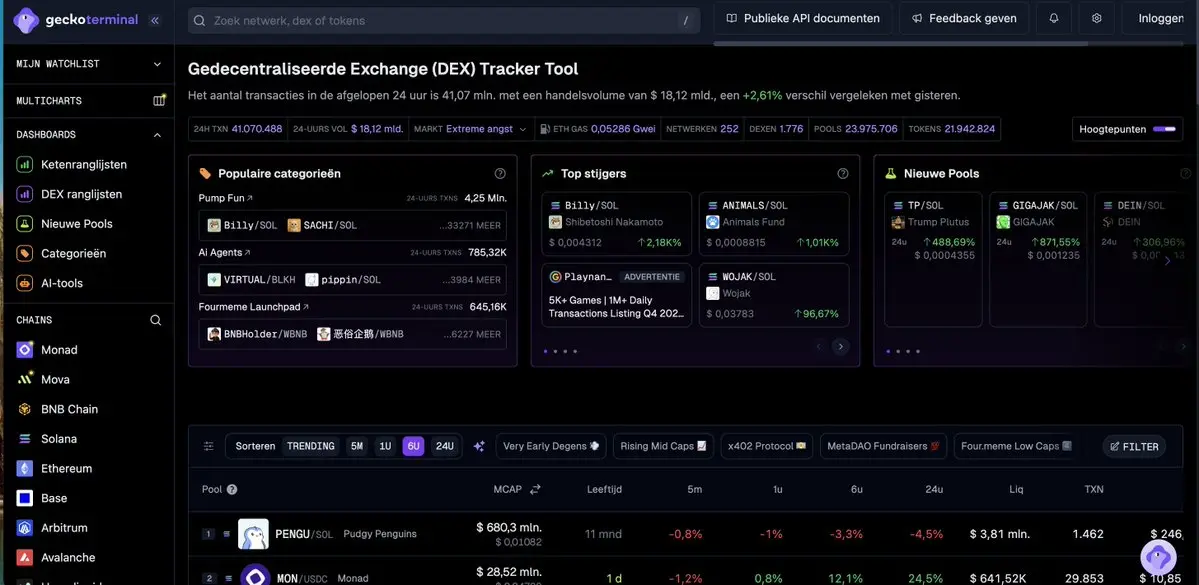Open the ANIMALS/SOL gainer card
1199x585 pixels.
(774, 224)
